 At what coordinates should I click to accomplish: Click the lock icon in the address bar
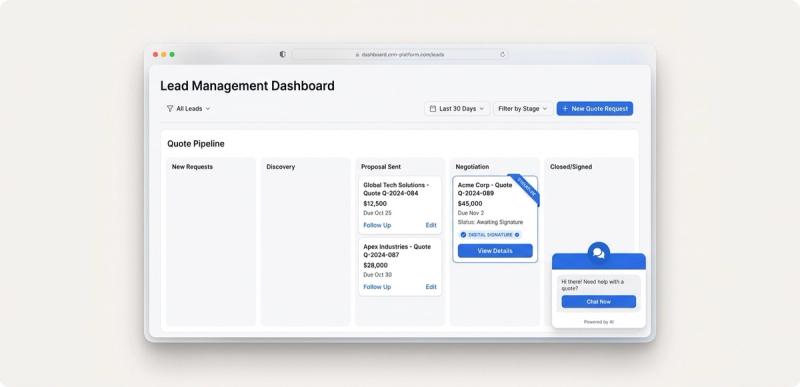(358, 55)
